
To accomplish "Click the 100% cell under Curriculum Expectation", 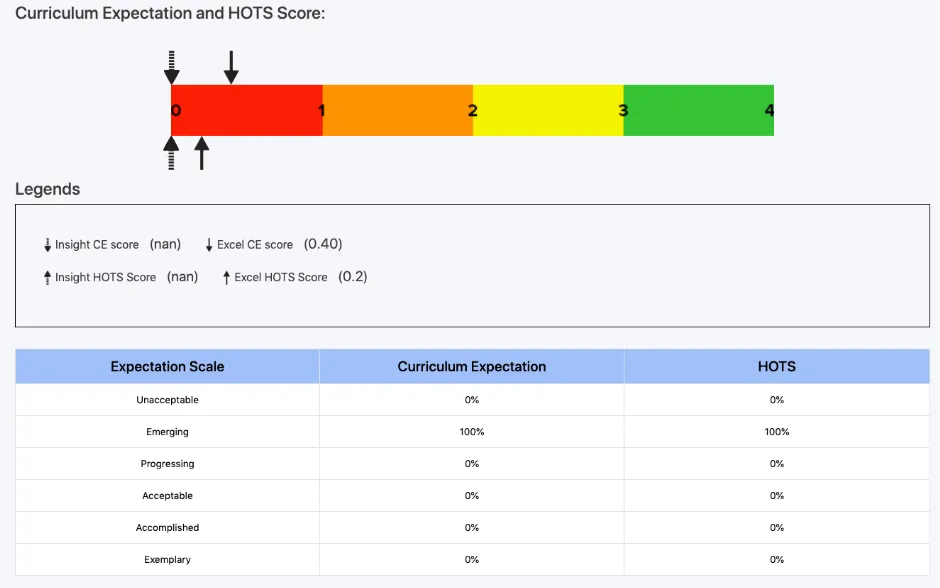I will point(472,431).
